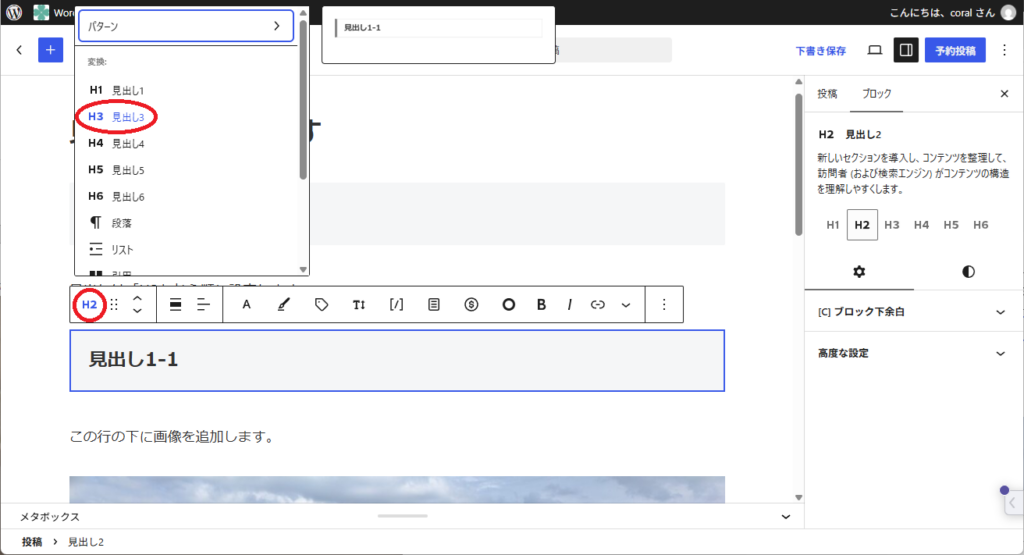This screenshot has width=1024, height=555.
Task: Open more rich text options dropdown arrow
Action: pos(626,305)
